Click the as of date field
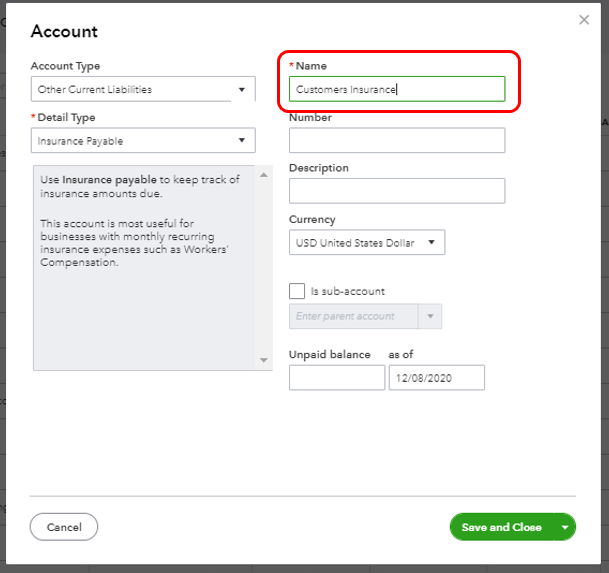The width and height of the screenshot is (609, 573). (x=437, y=377)
